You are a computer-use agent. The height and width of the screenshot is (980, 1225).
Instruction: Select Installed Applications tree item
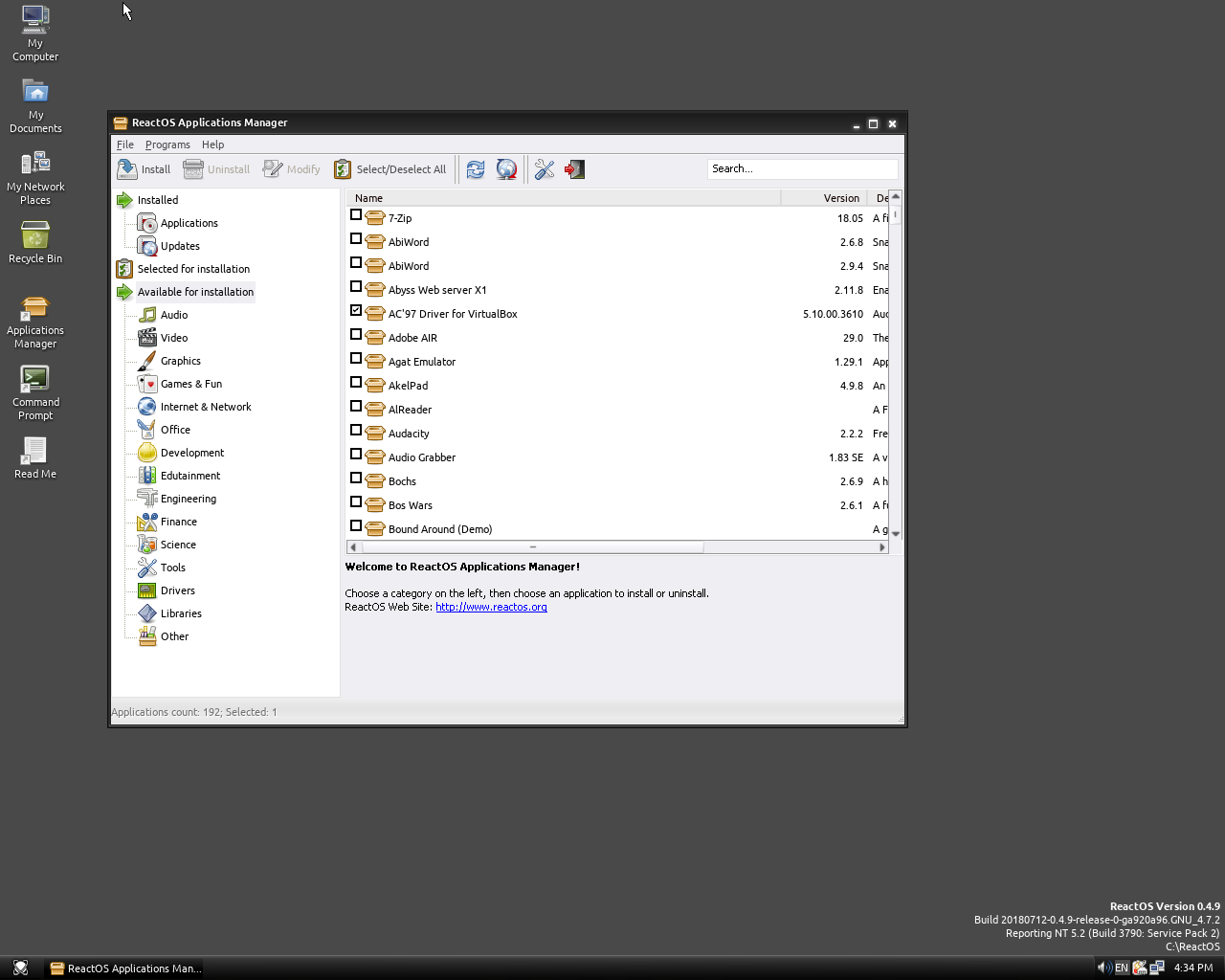point(189,223)
